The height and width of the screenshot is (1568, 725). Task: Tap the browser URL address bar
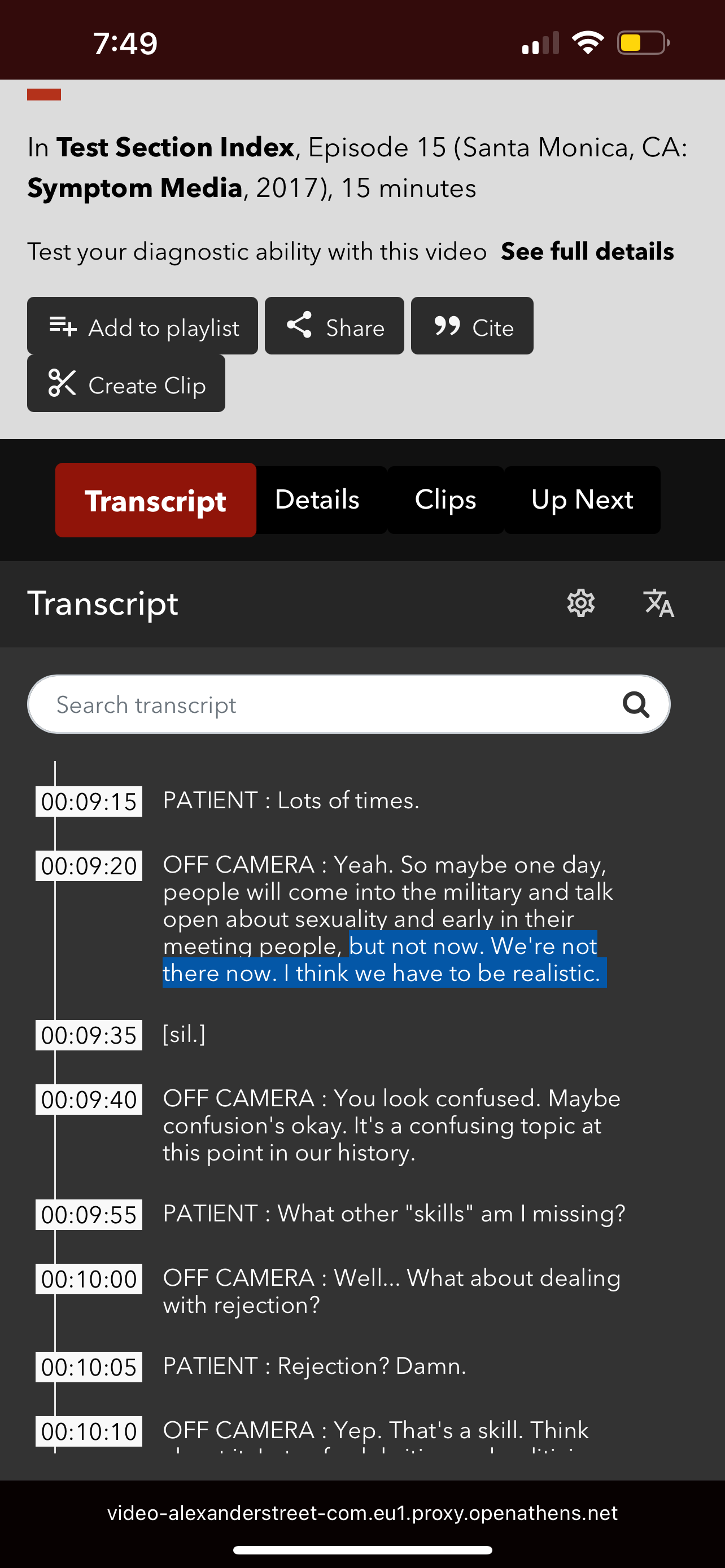362,1513
